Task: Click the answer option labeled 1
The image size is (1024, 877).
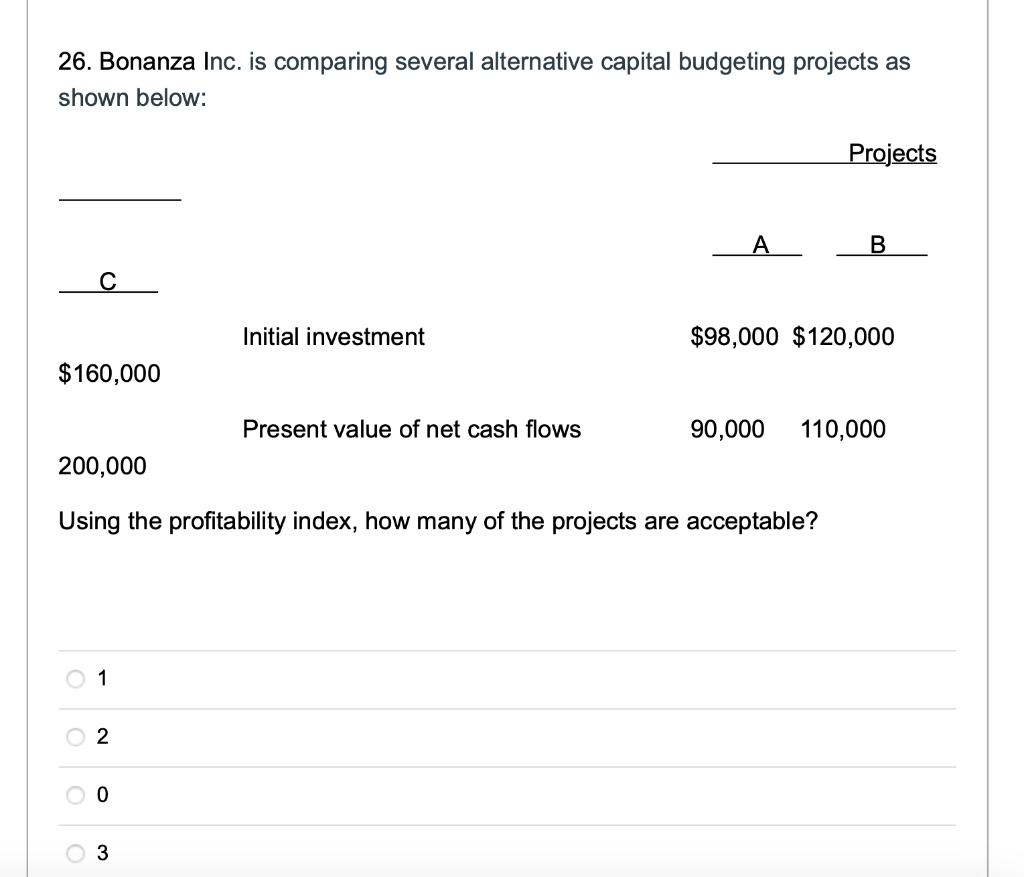Action: 101,678
